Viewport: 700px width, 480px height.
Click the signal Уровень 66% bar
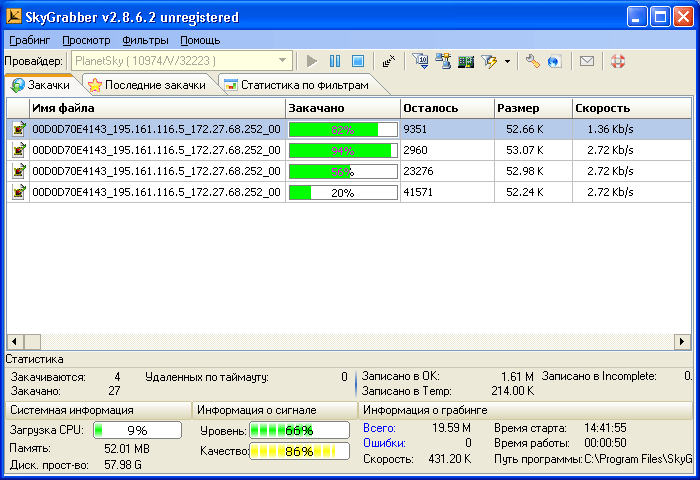[299, 430]
